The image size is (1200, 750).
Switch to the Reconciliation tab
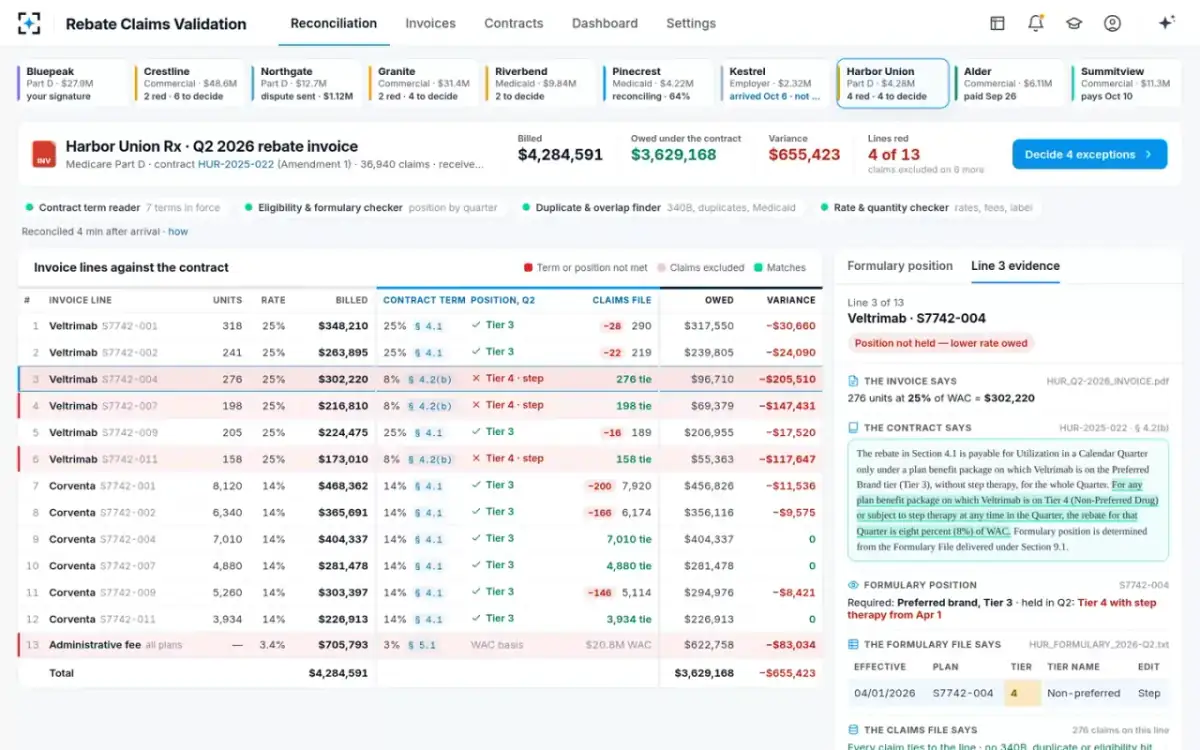pyautogui.click(x=334, y=23)
